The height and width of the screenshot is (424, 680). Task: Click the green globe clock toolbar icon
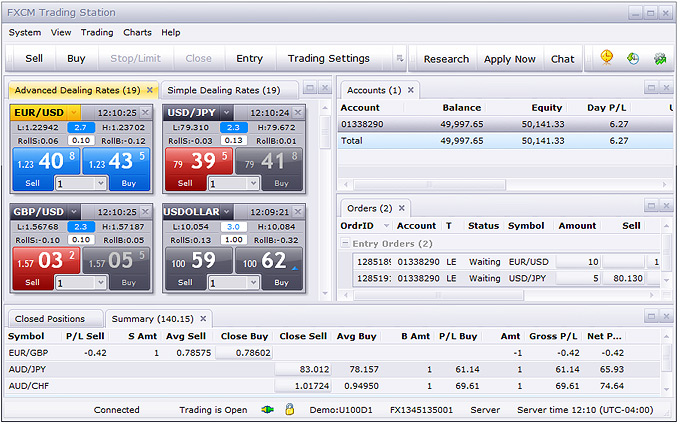coord(633,59)
